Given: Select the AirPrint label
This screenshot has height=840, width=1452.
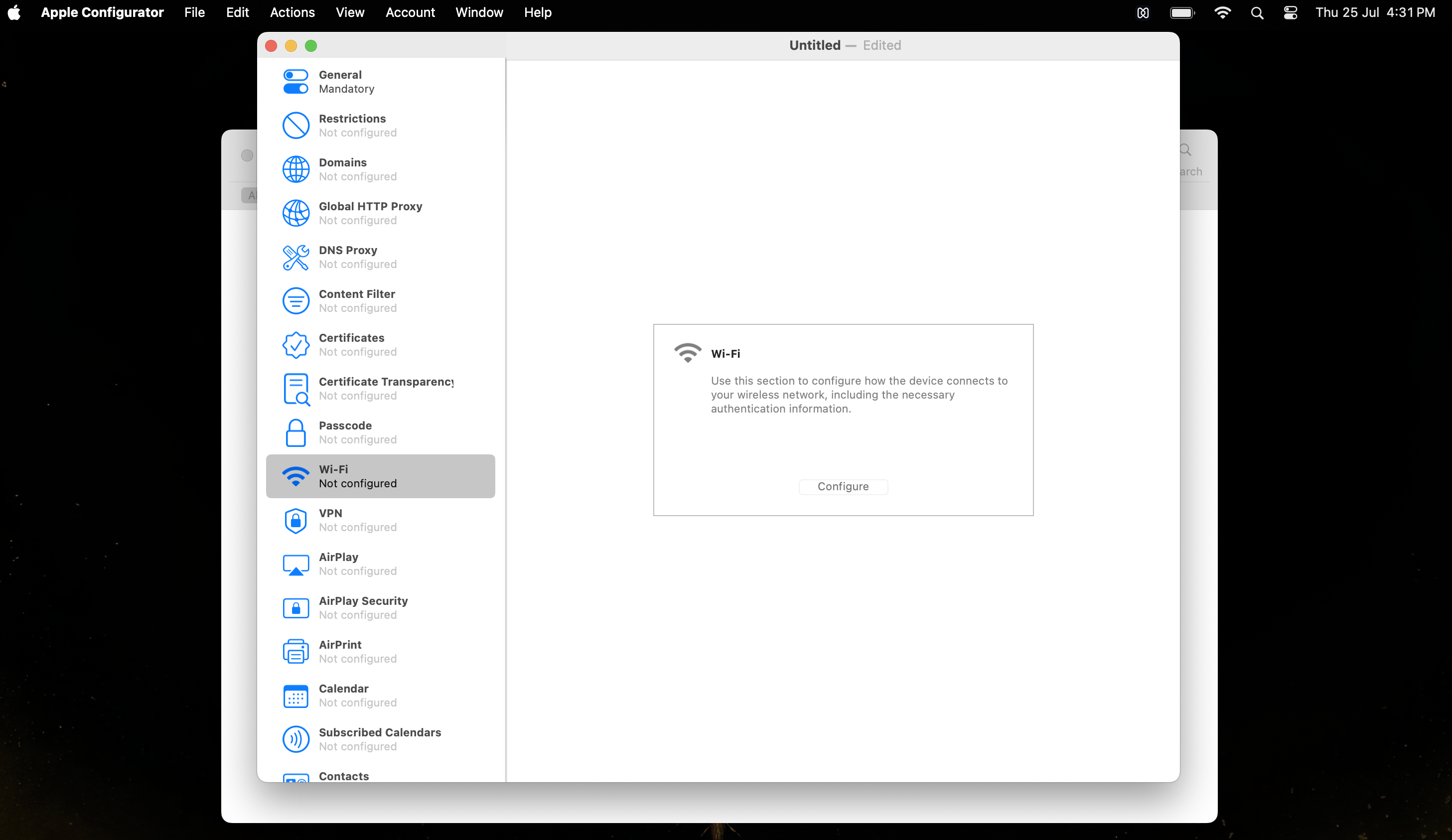Looking at the screenshot, I should 340,645.
